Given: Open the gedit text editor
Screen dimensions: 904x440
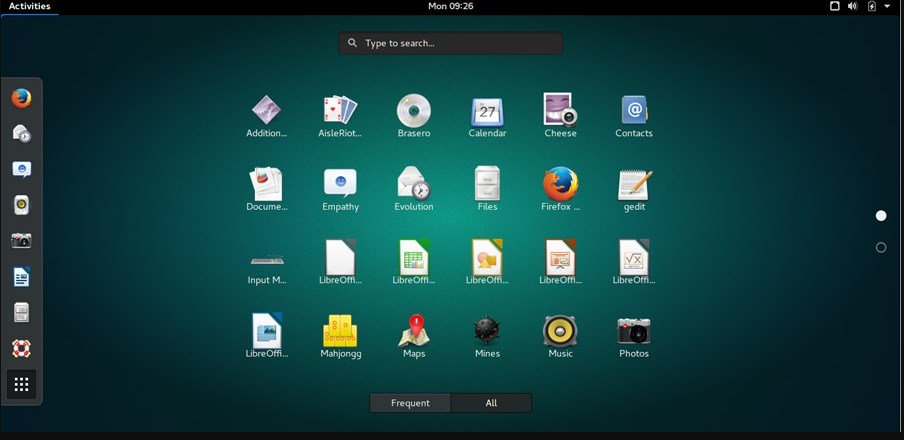Looking at the screenshot, I should pyautogui.click(x=634, y=189).
